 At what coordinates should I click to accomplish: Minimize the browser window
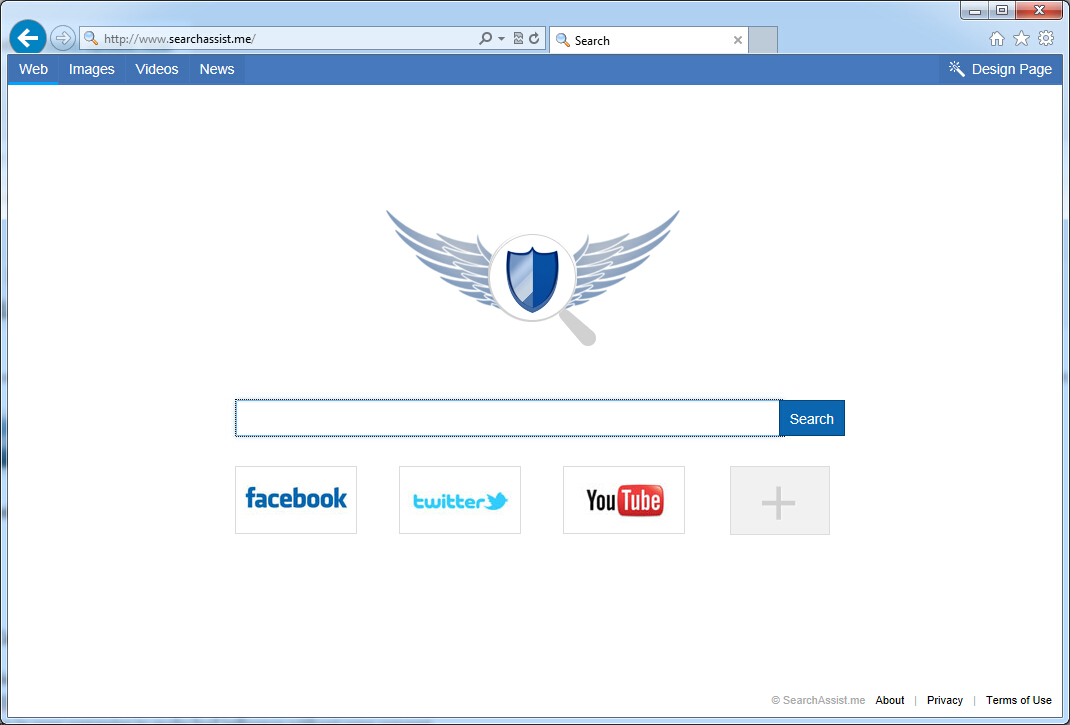[x=974, y=11]
